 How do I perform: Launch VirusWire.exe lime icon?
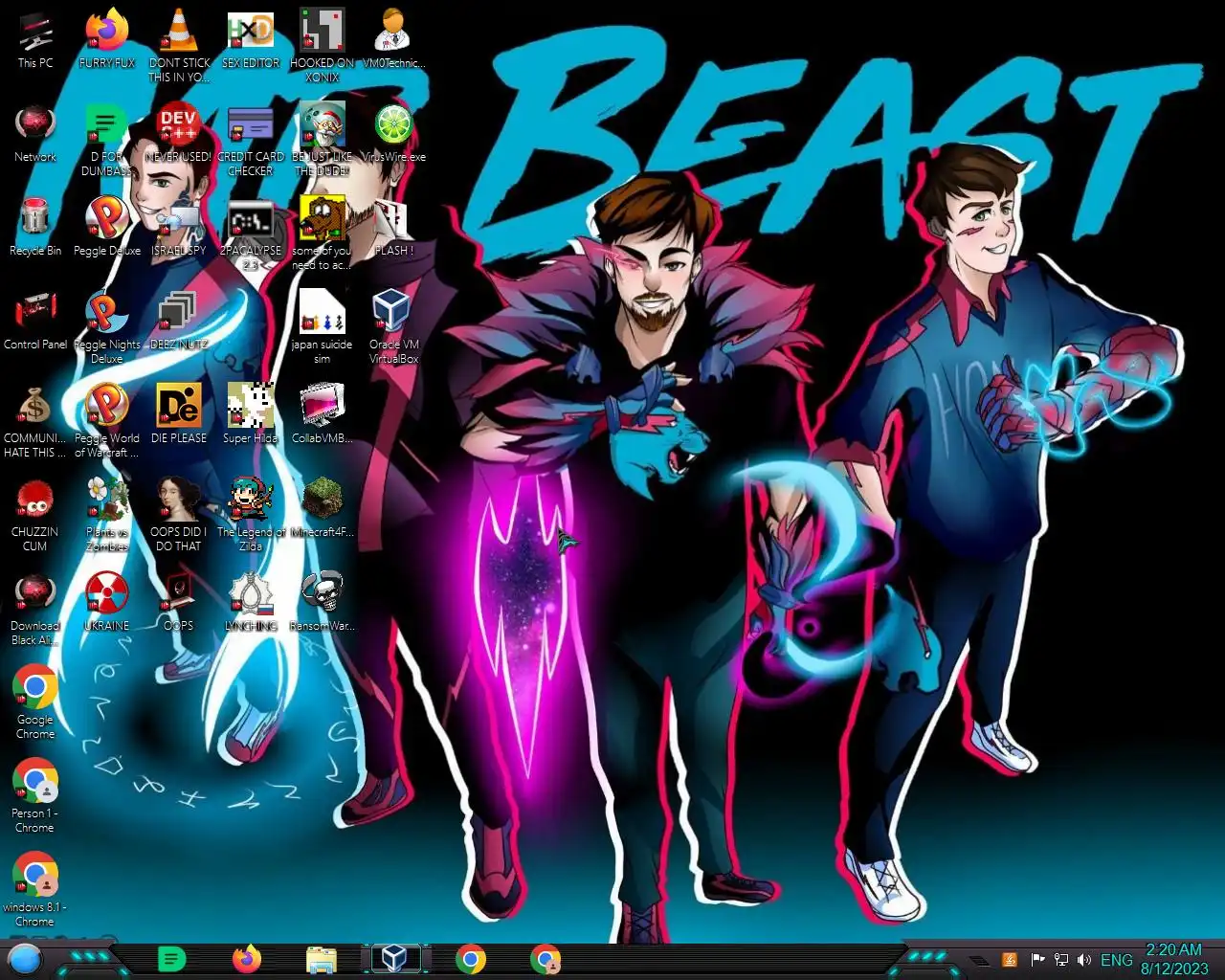(393, 132)
